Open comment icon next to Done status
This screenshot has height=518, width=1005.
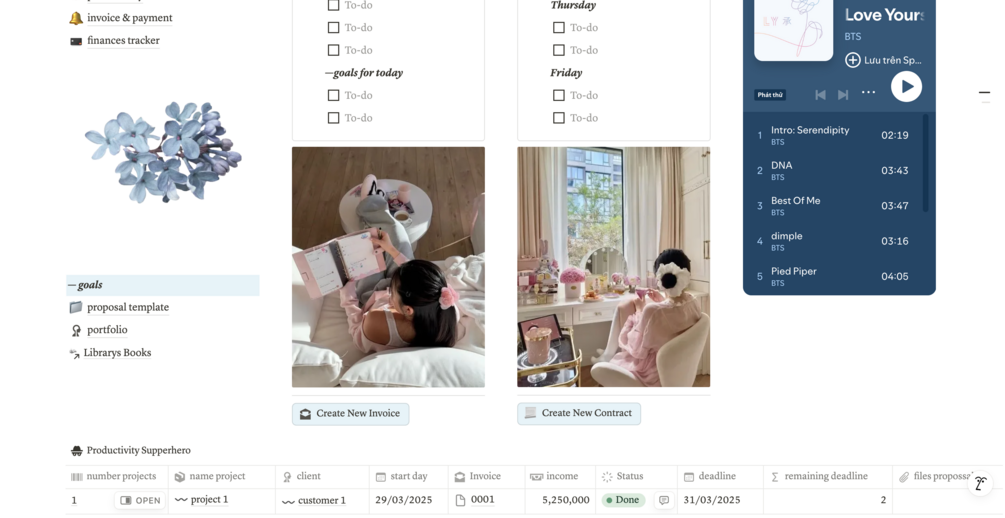(x=664, y=500)
